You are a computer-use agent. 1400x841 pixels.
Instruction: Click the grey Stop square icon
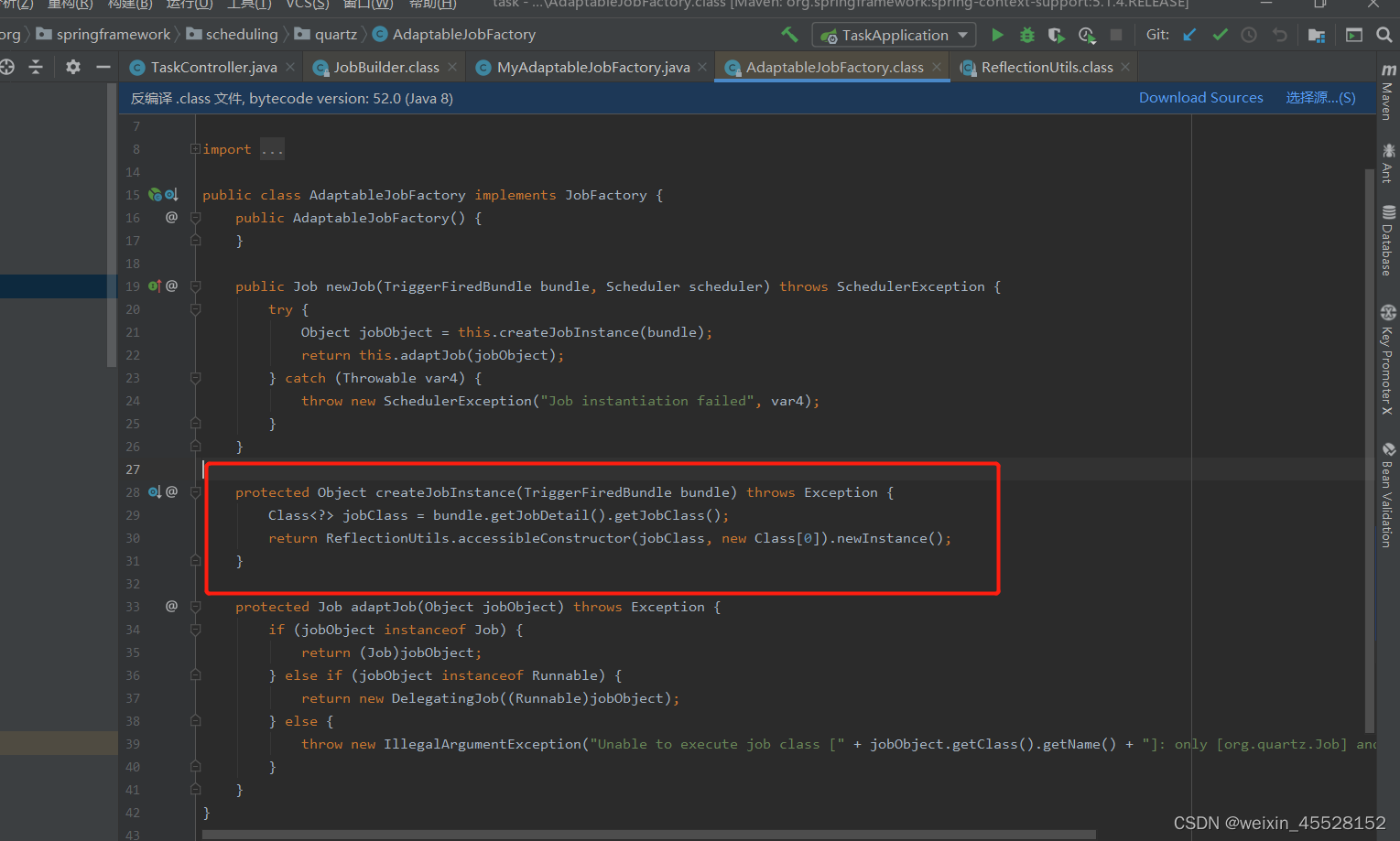point(1116,35)
